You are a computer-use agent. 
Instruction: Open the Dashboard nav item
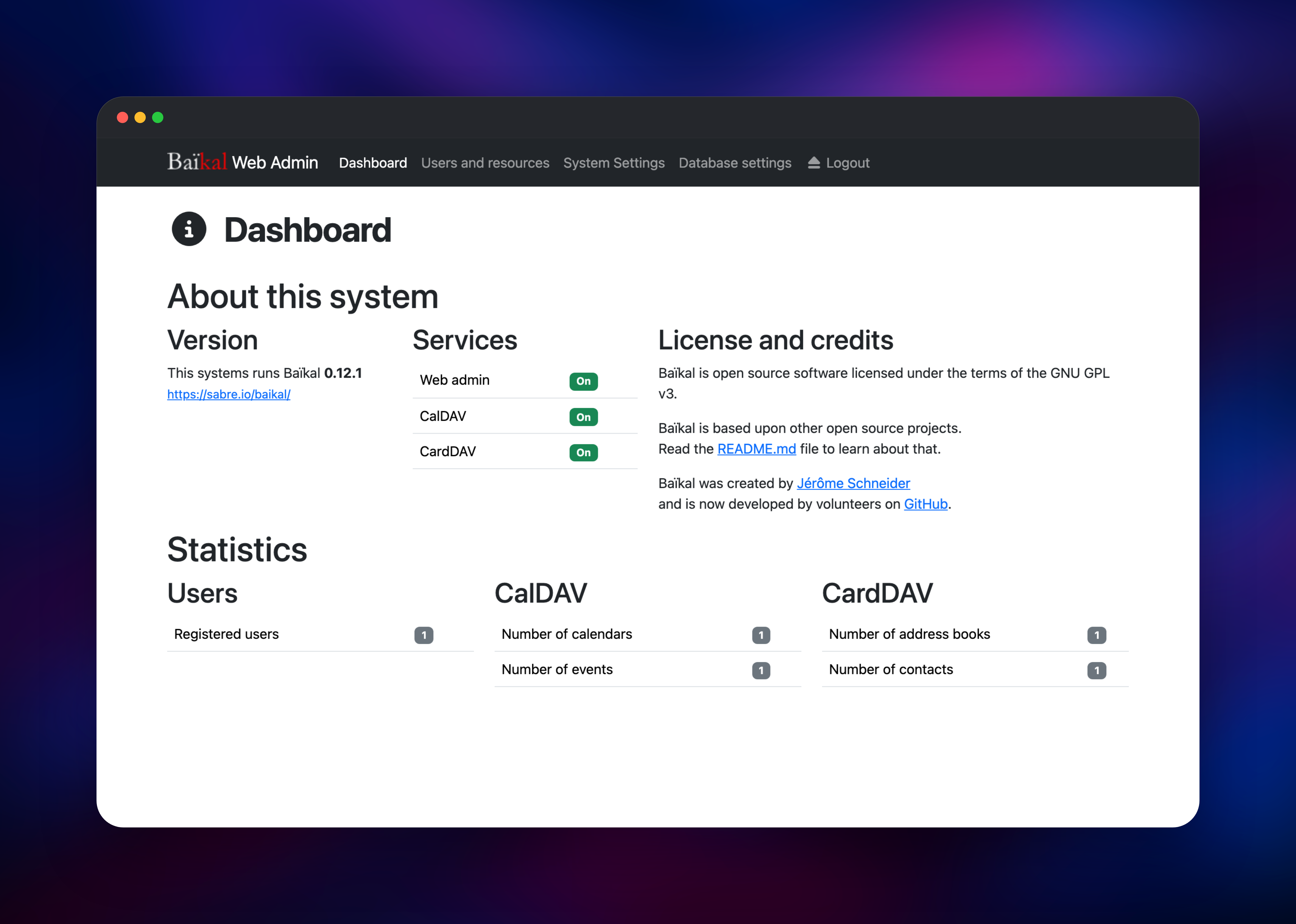pyautogui.click(x=373, y=163)
